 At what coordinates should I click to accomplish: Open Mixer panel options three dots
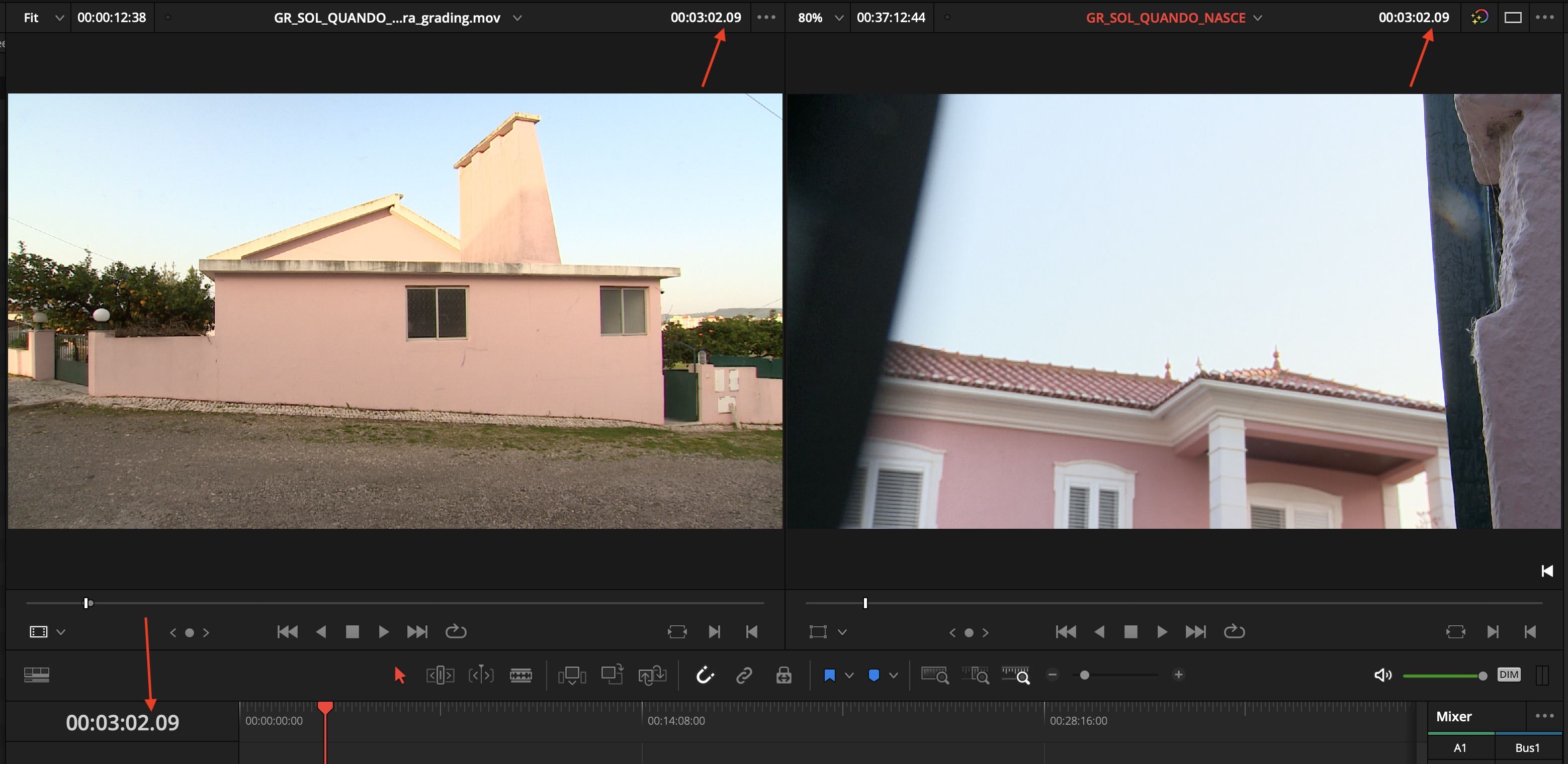(x=1545, y=716)
